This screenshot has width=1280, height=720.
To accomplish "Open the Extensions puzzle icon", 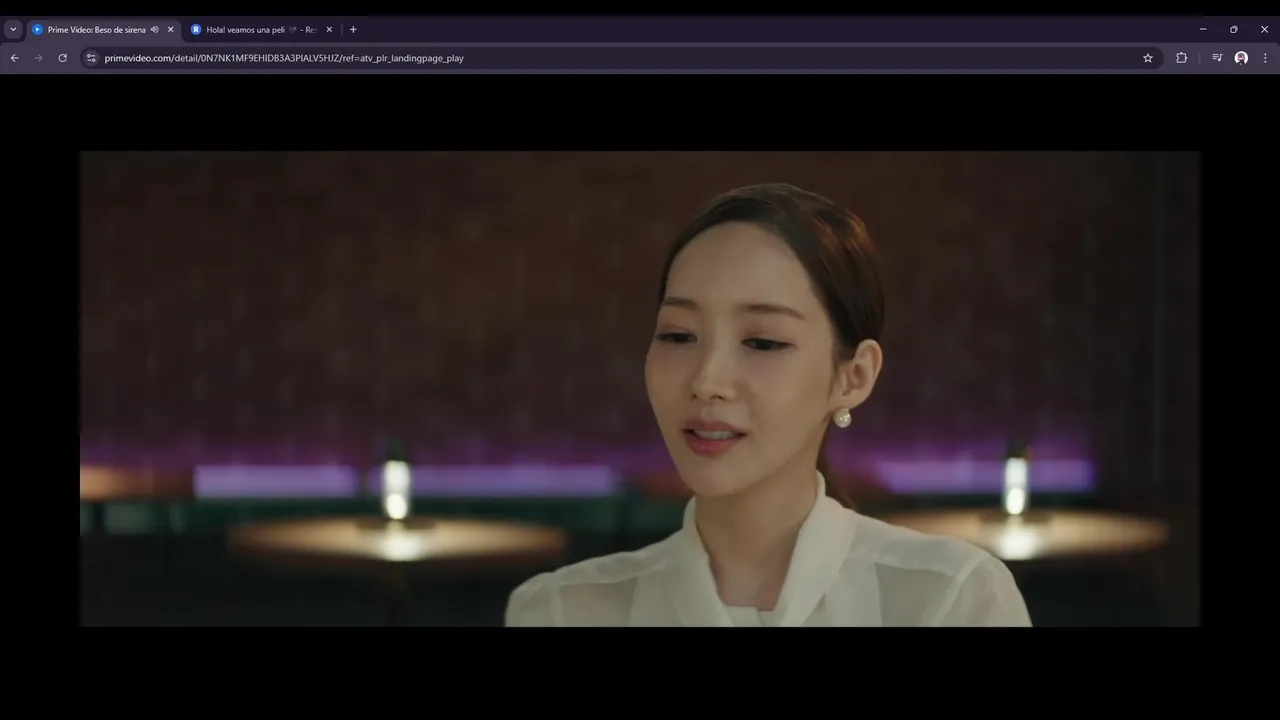I will click(x=1181, y=58).
